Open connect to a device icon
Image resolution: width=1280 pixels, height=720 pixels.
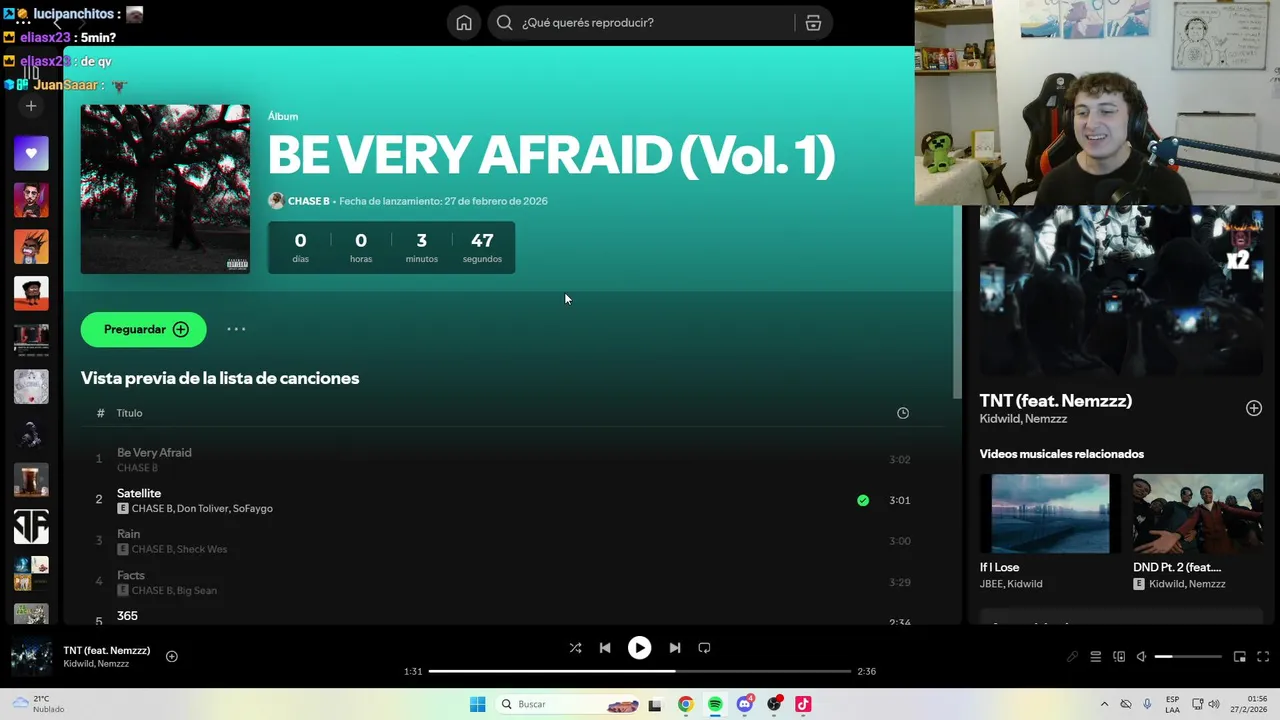1119,657
